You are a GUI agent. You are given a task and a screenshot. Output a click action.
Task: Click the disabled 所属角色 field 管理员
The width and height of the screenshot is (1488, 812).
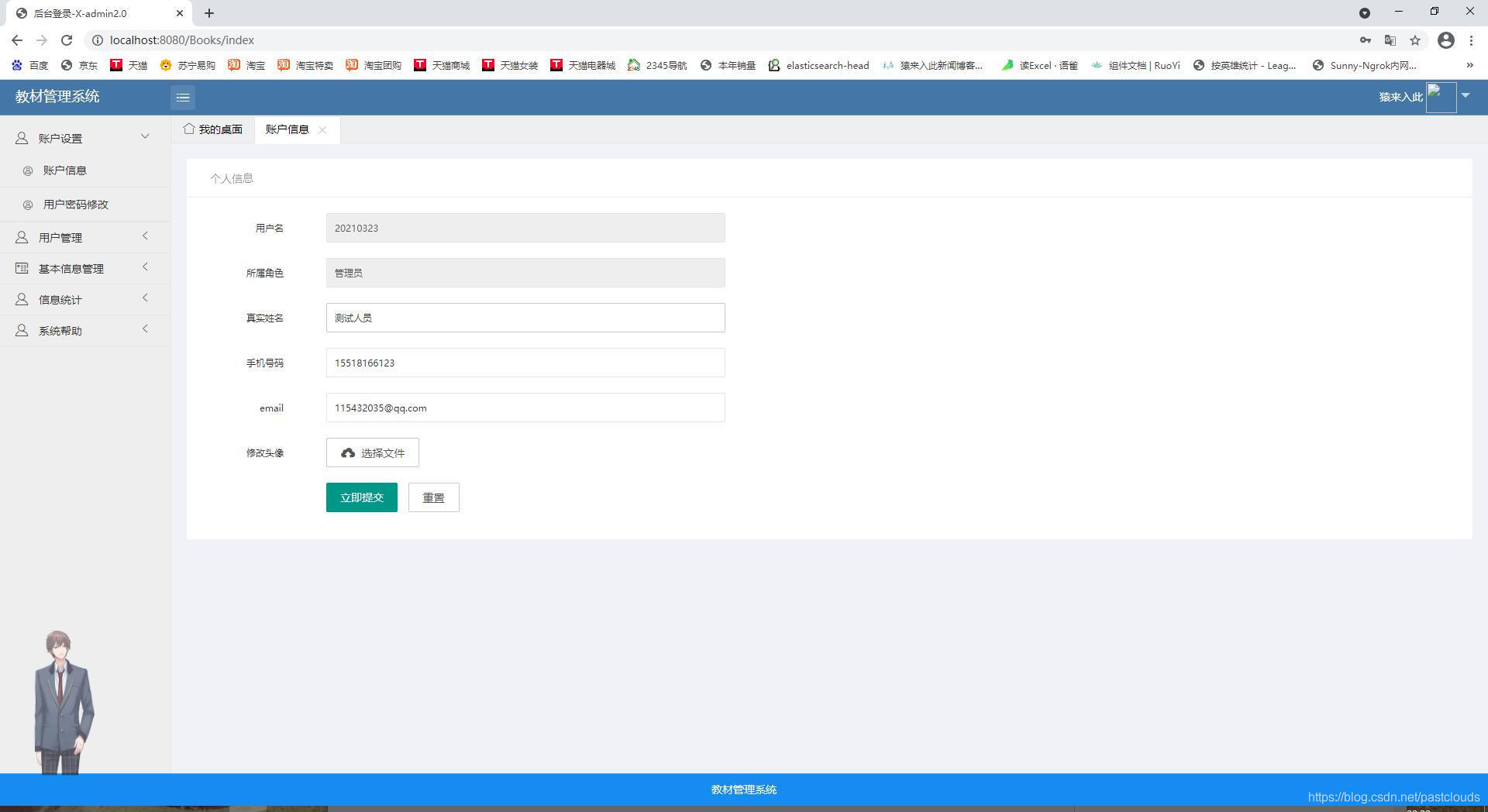tap(525, 273)
